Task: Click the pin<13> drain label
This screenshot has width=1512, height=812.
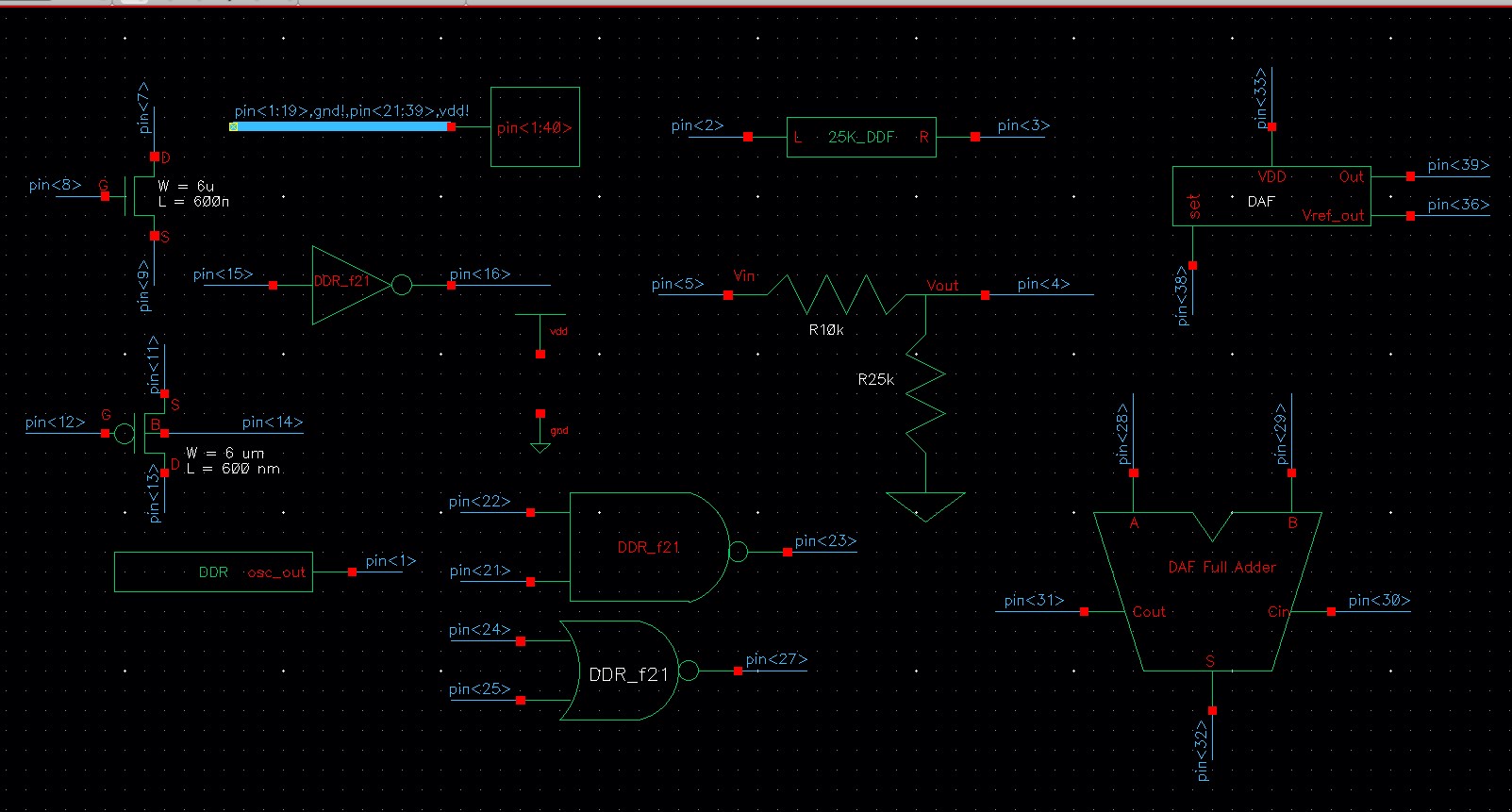Action: (154, 493)
